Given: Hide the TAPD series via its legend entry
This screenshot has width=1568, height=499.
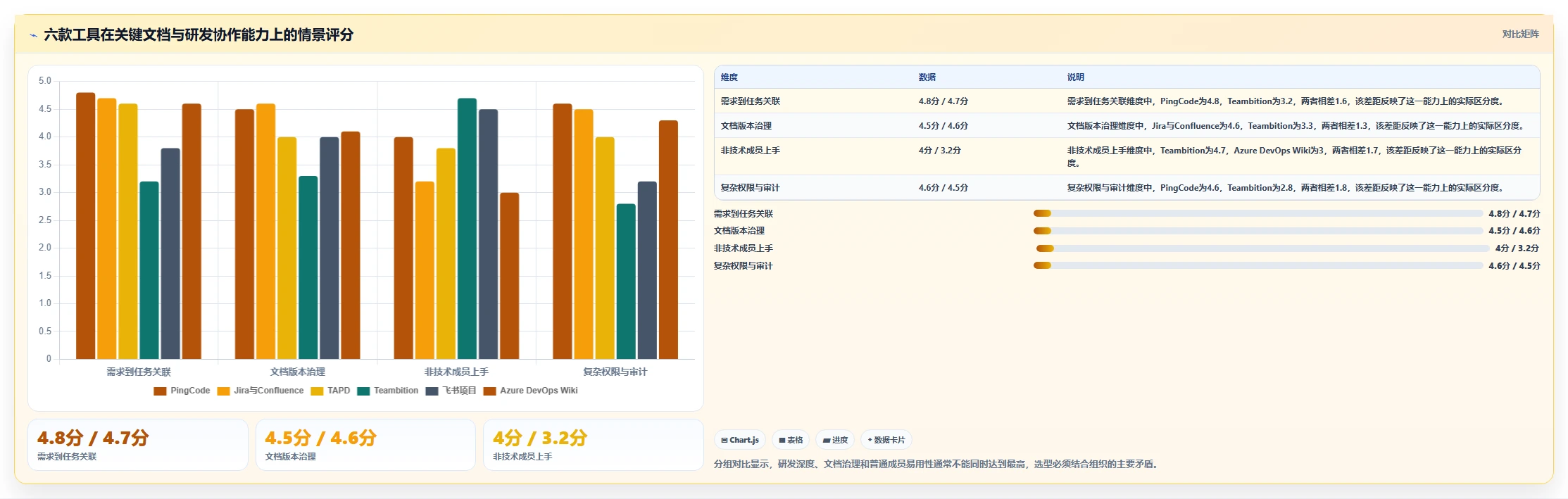Looking at the screenshot, I should coord(330,391).
